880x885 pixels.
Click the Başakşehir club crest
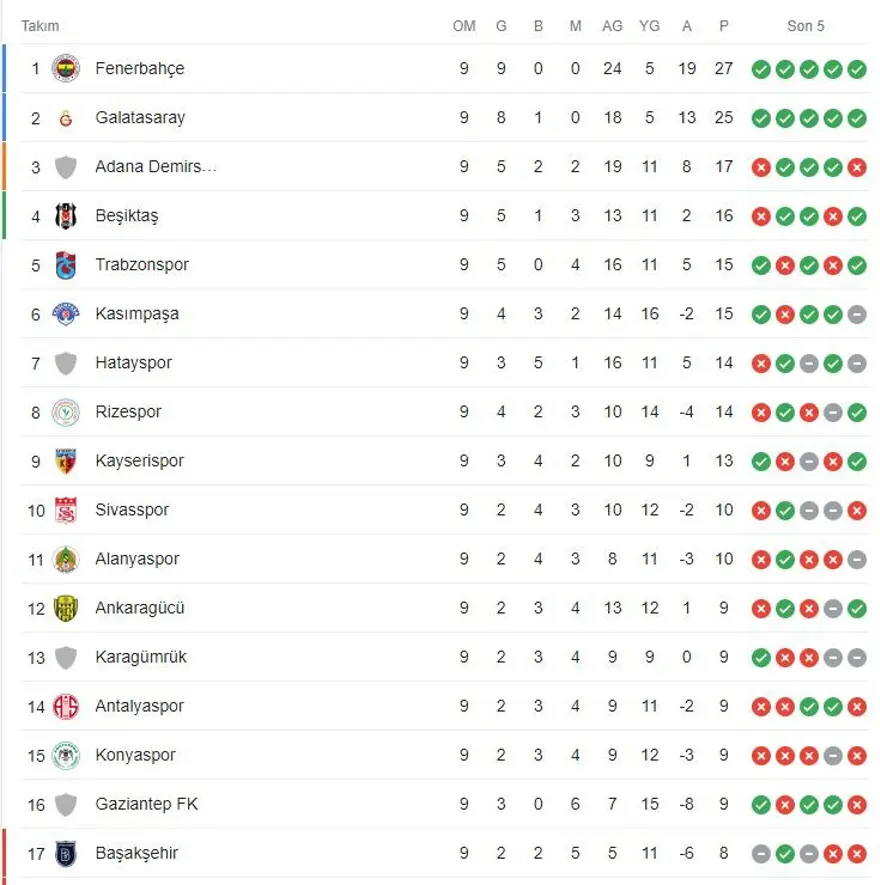coord(66,853)
